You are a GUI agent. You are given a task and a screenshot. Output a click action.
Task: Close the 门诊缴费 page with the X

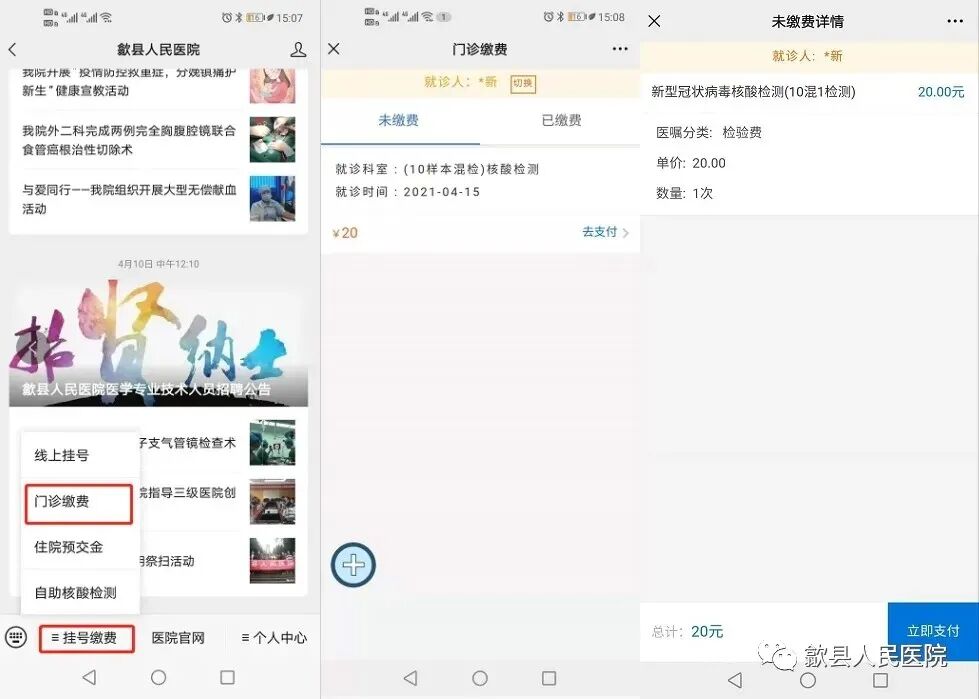(333, 48)
